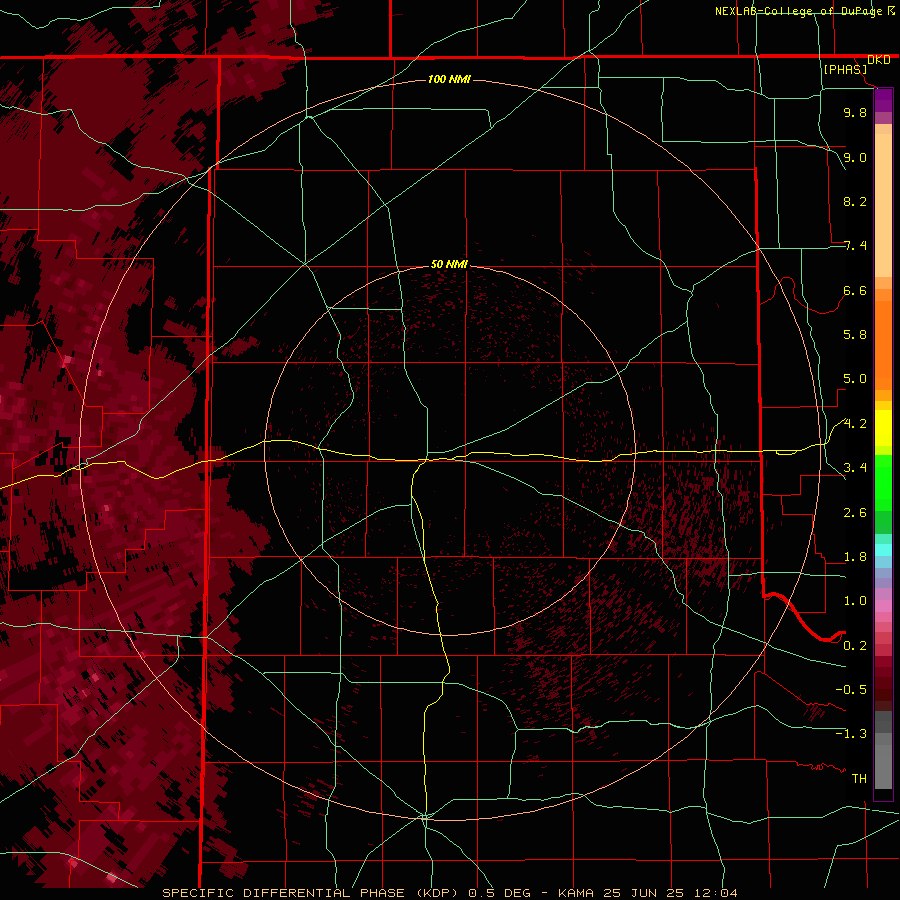The width and height of the screenshot is (900, 900).
Task: Select the 3.4 scale value
Action: [855, 468]
